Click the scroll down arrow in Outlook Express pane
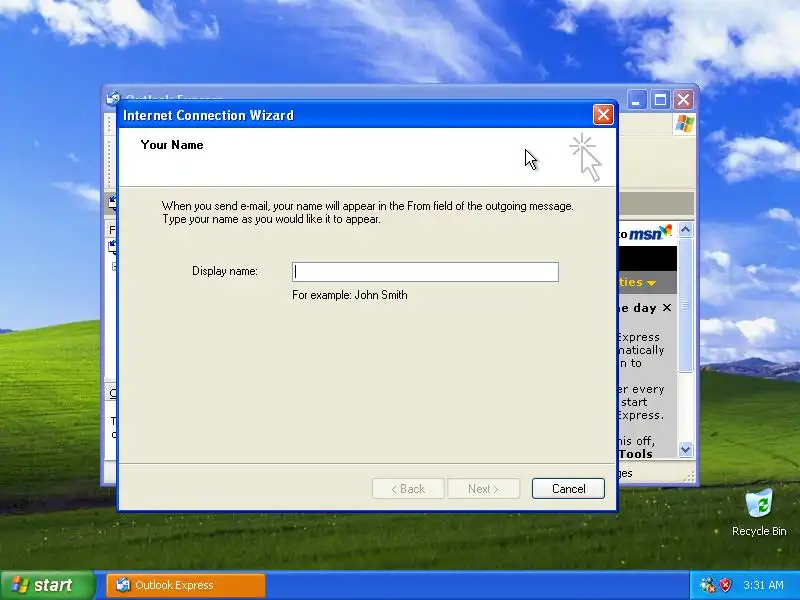 685,449
